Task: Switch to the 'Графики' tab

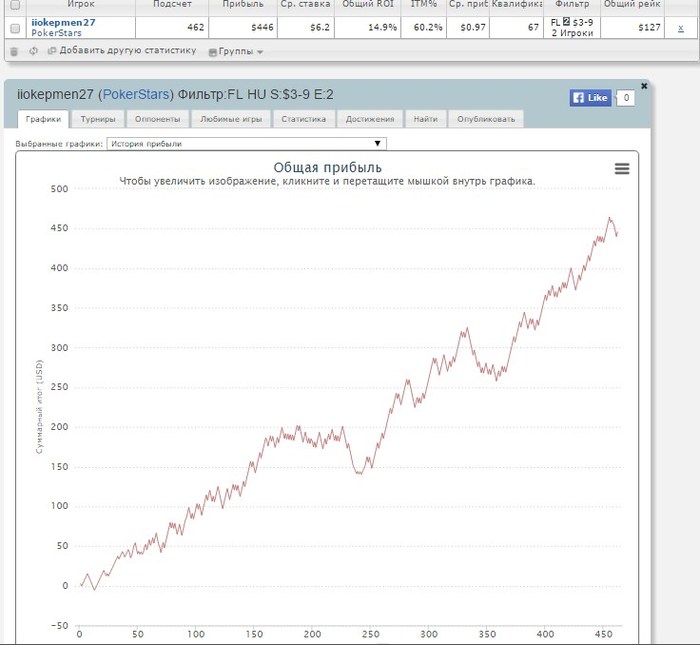Action: [x=43, y=119]
